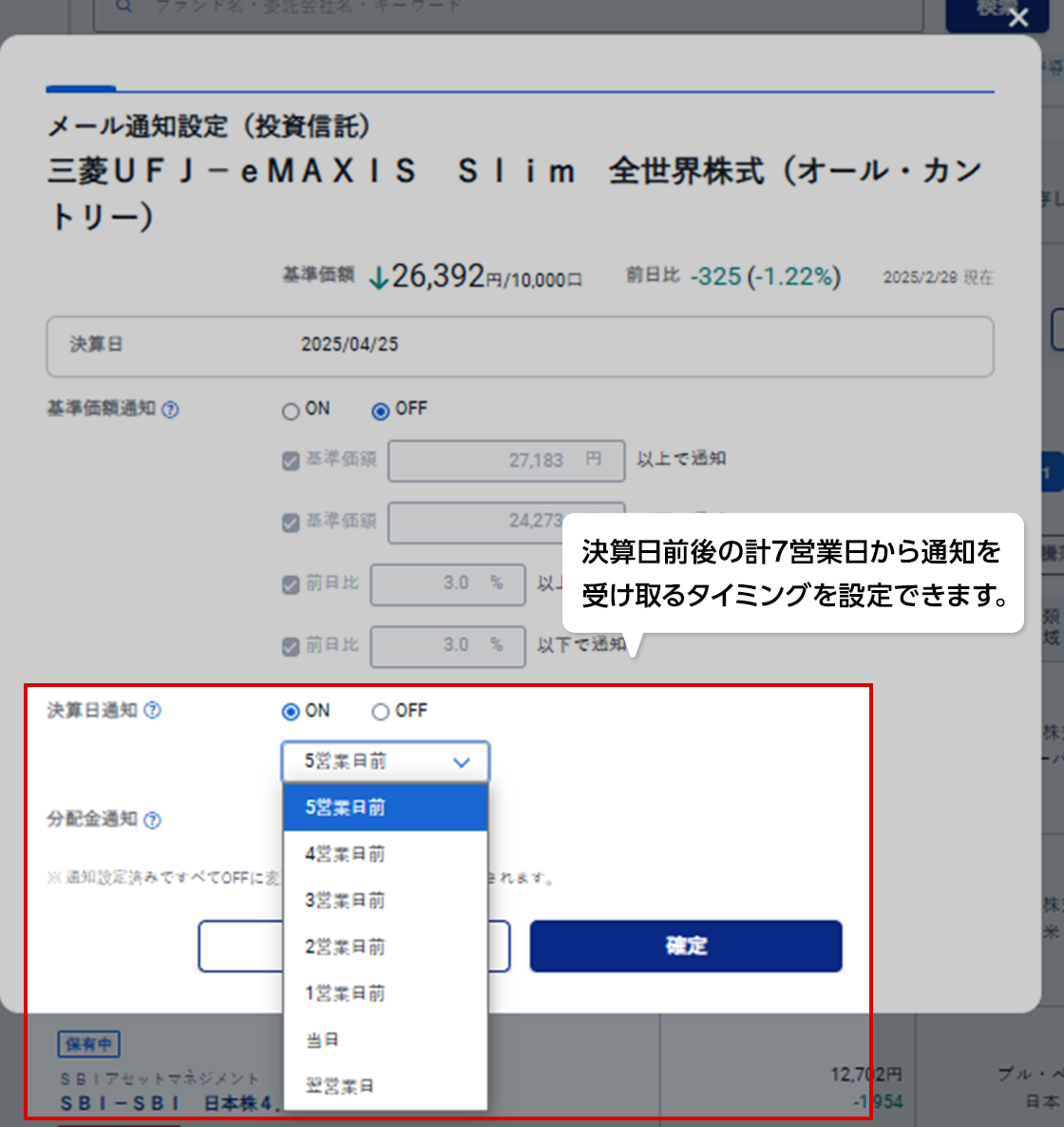1064x1127 pixels.
Task: Choose 3営業日前 from the dropdown list
Action: (x=385, y=901)
